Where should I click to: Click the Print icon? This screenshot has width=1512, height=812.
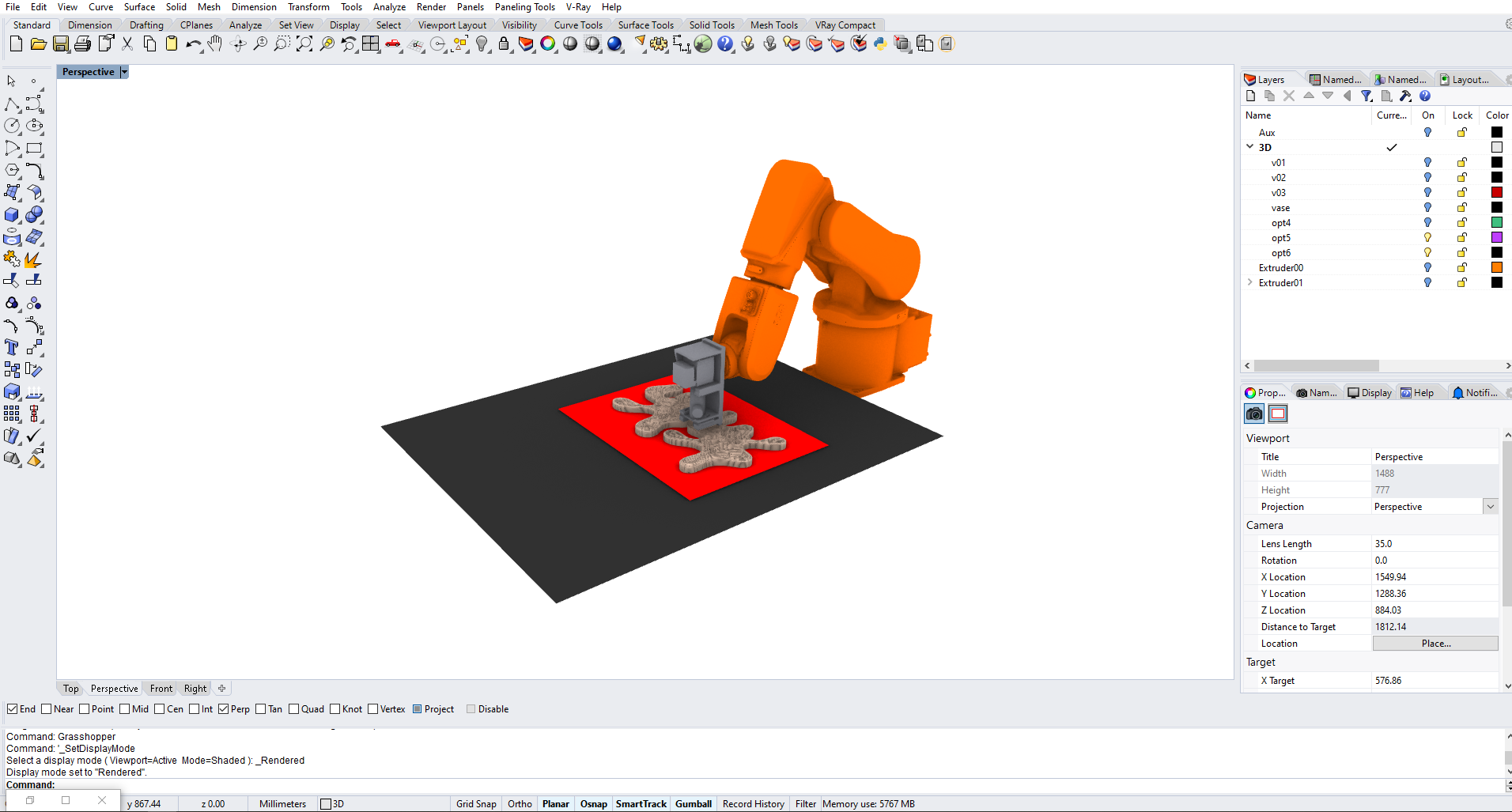coord(82,44)
